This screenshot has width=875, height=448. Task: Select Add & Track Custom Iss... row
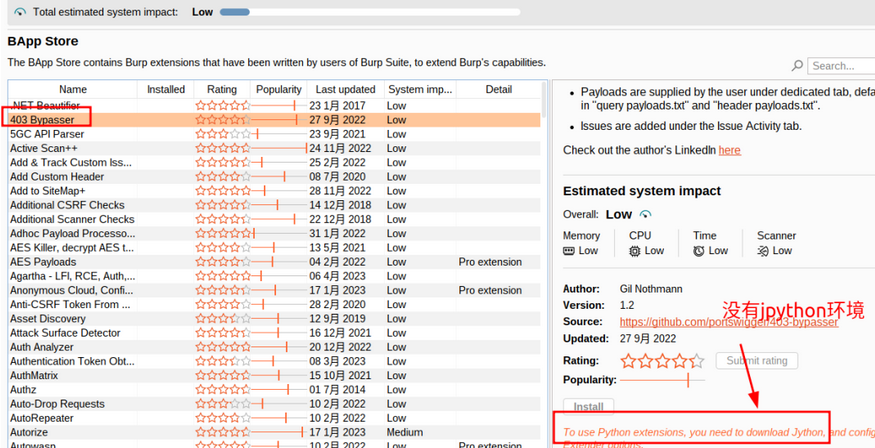tap(274, 162)
